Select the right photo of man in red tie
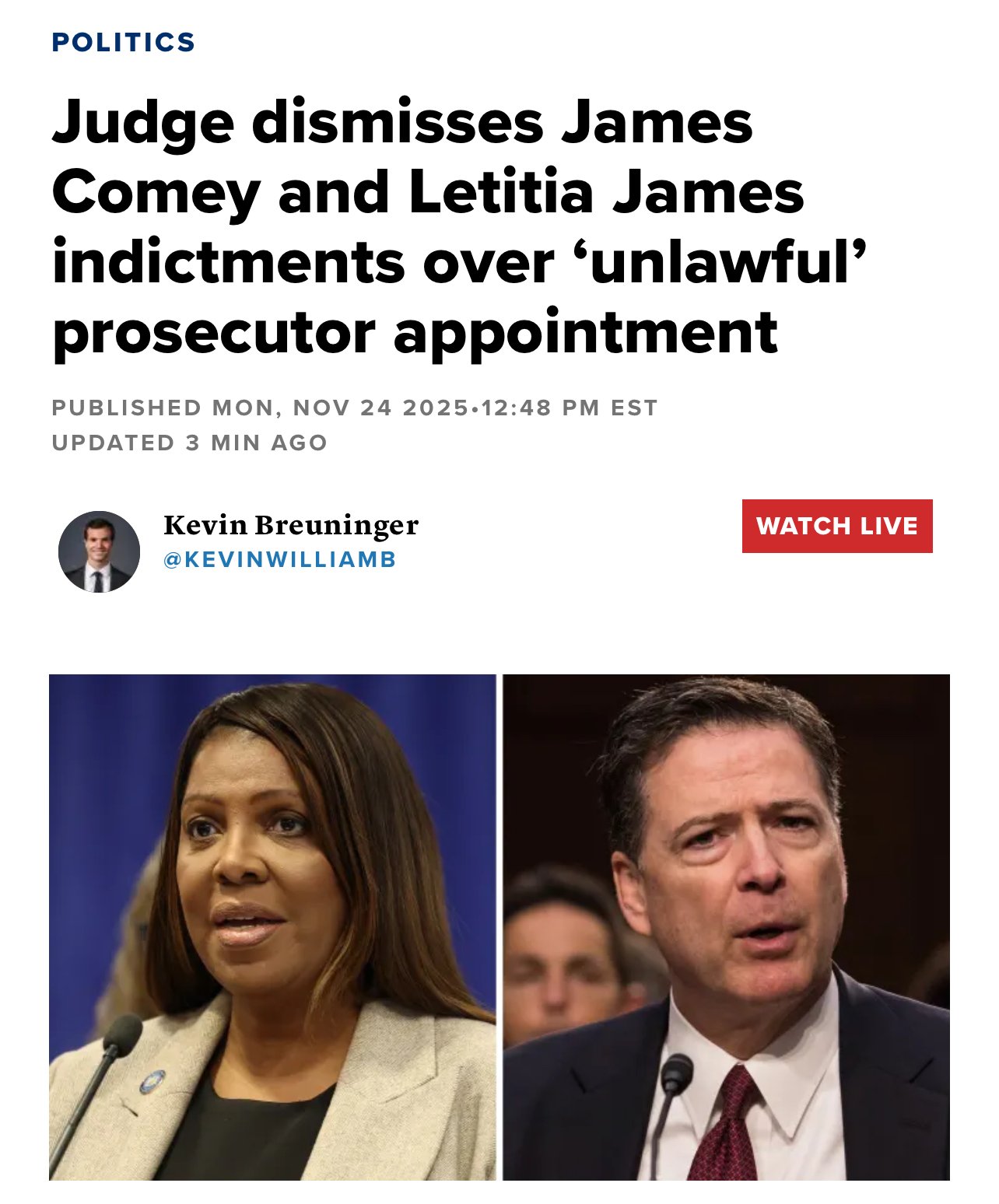The height and width of the screenshot is (1204, 999). 726,927
